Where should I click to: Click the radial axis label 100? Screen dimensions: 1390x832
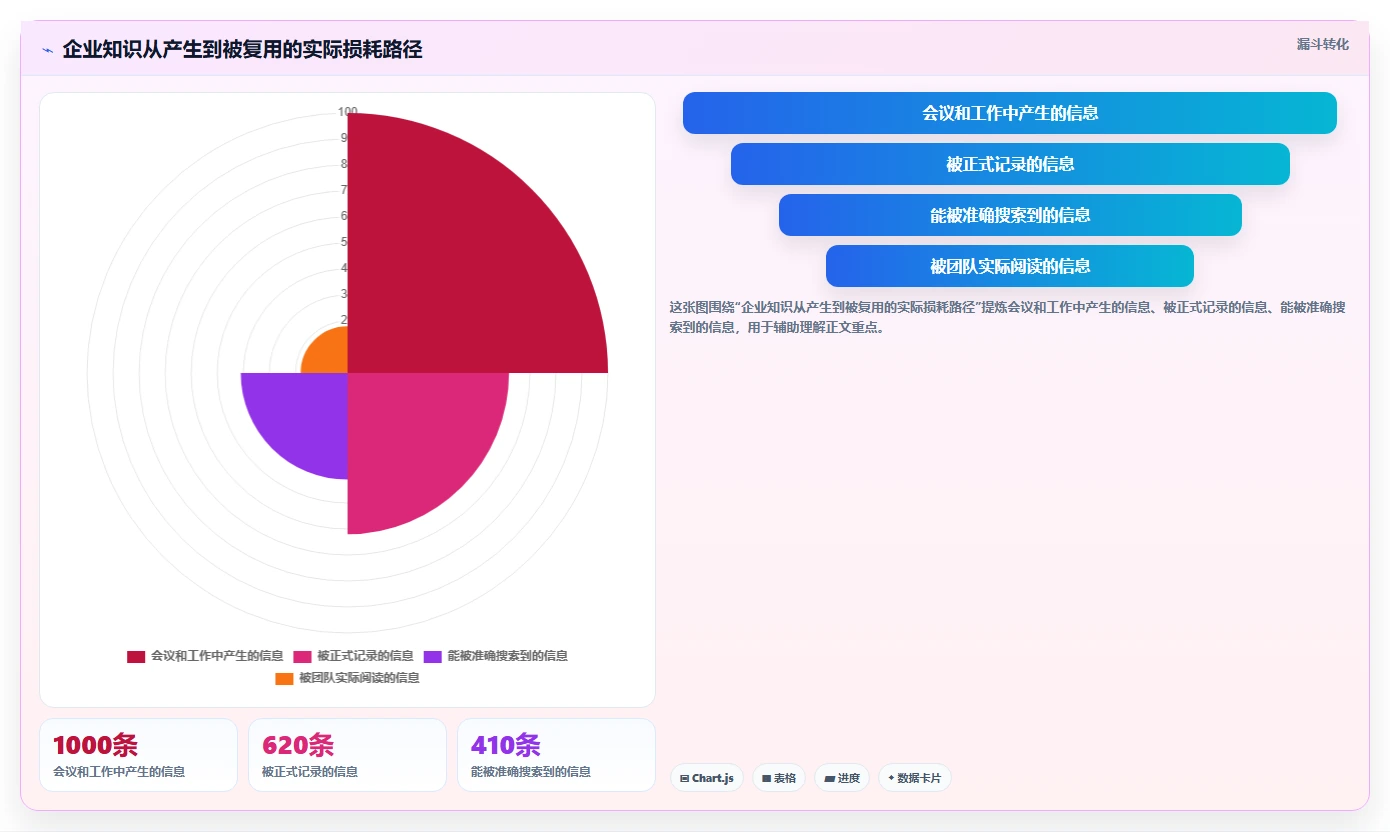(x=347, y=112)
